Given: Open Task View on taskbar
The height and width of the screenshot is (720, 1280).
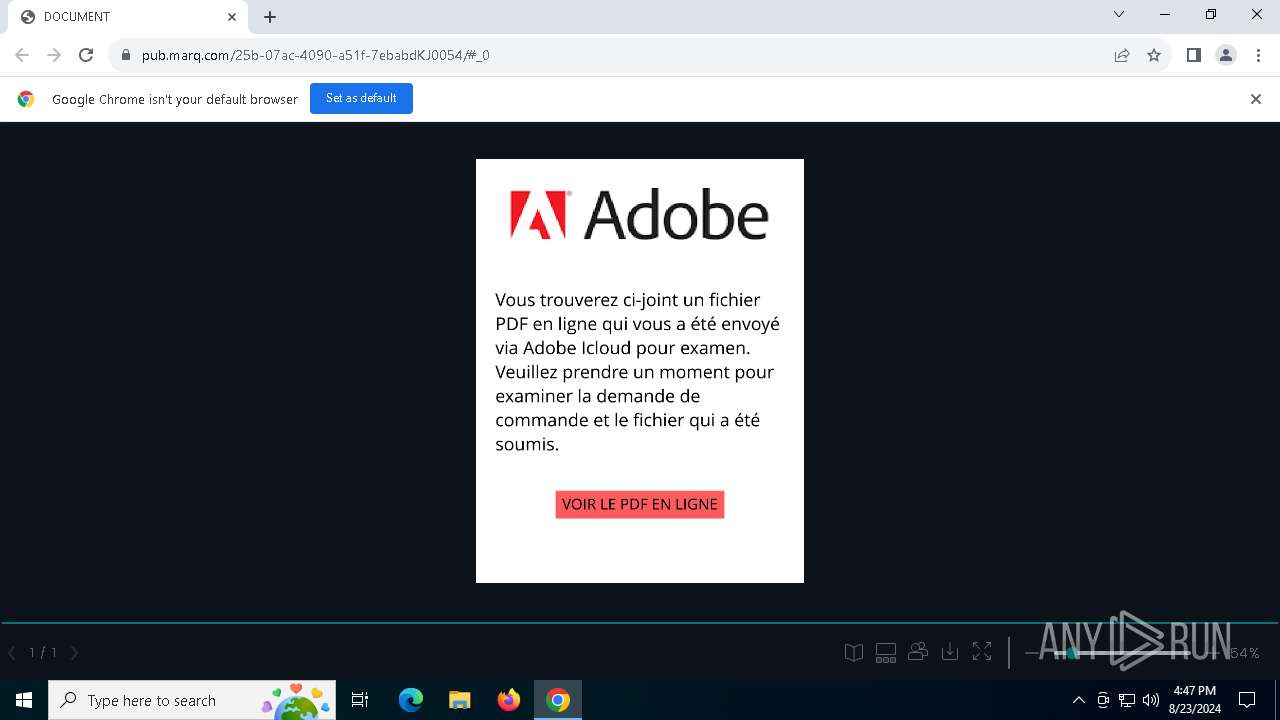Looking at the screenshot, I should click(360, 700).
